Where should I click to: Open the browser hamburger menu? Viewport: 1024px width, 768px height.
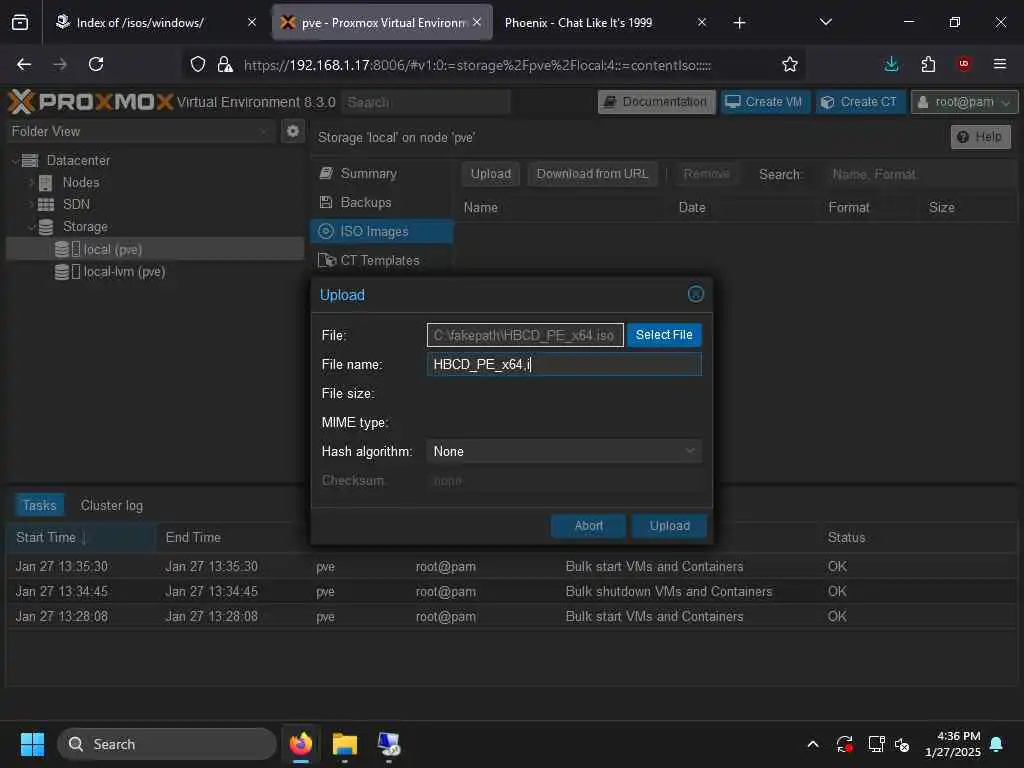pos(999,64)
